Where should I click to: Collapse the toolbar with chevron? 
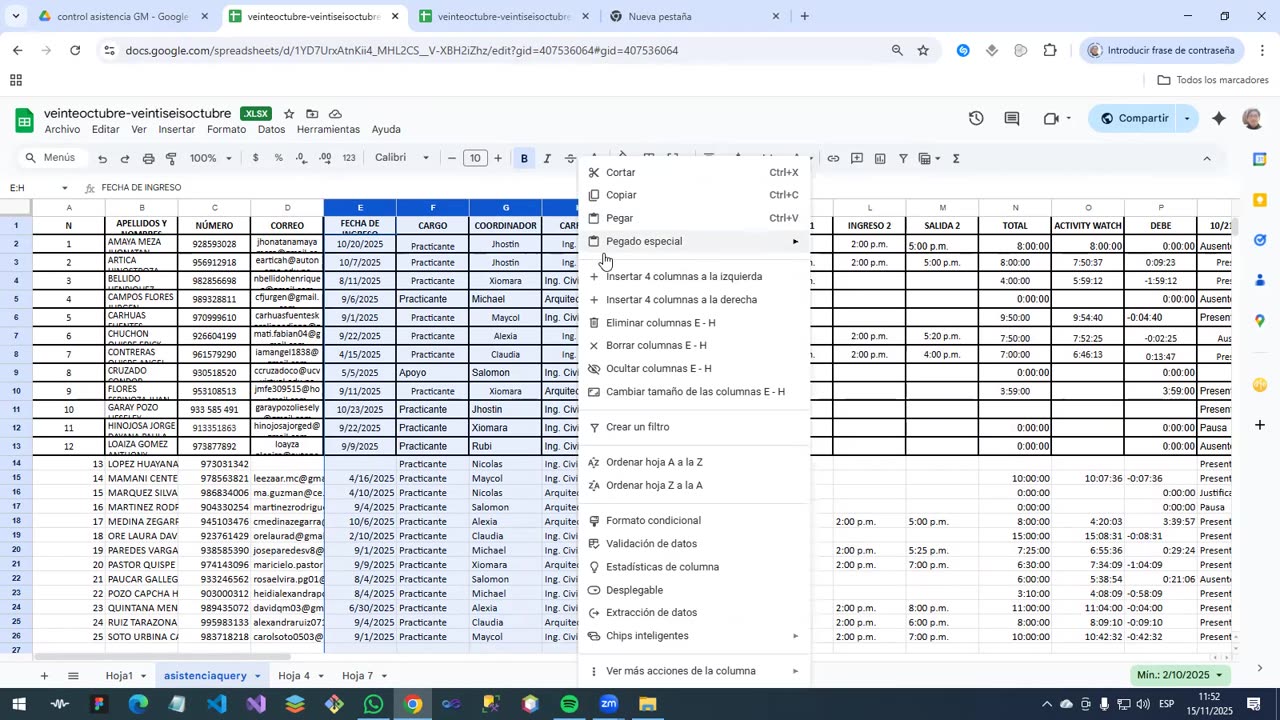pyautogui.click(x=1207, y=158)
